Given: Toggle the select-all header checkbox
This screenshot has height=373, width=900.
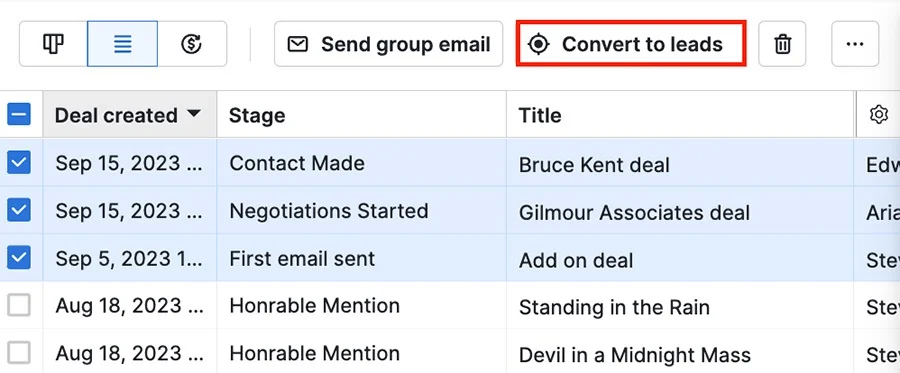Looking at the screenshot, I should 19,115.
